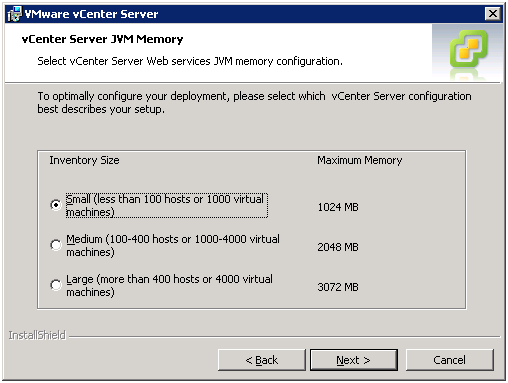Image resolution: width=508 pixels, height=383 pixels.
Task: Click the Next button
Action: tap(354, 360)
